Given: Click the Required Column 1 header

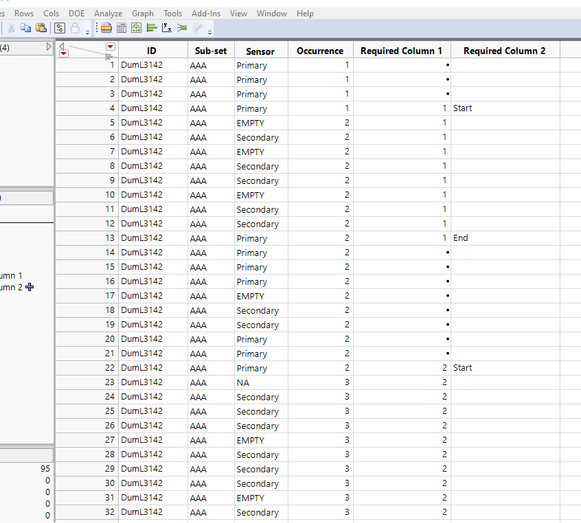Looking at the screenshot, I should [x=401, y=51].
